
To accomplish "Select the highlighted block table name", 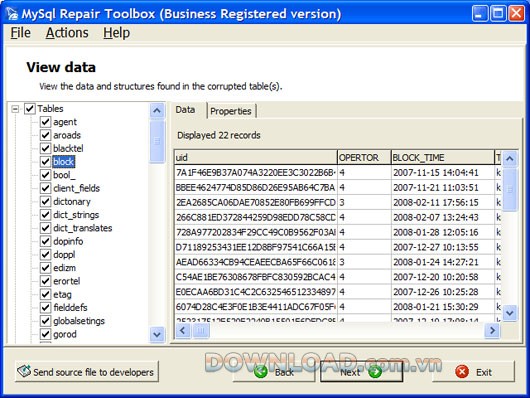I will point(64,162).
